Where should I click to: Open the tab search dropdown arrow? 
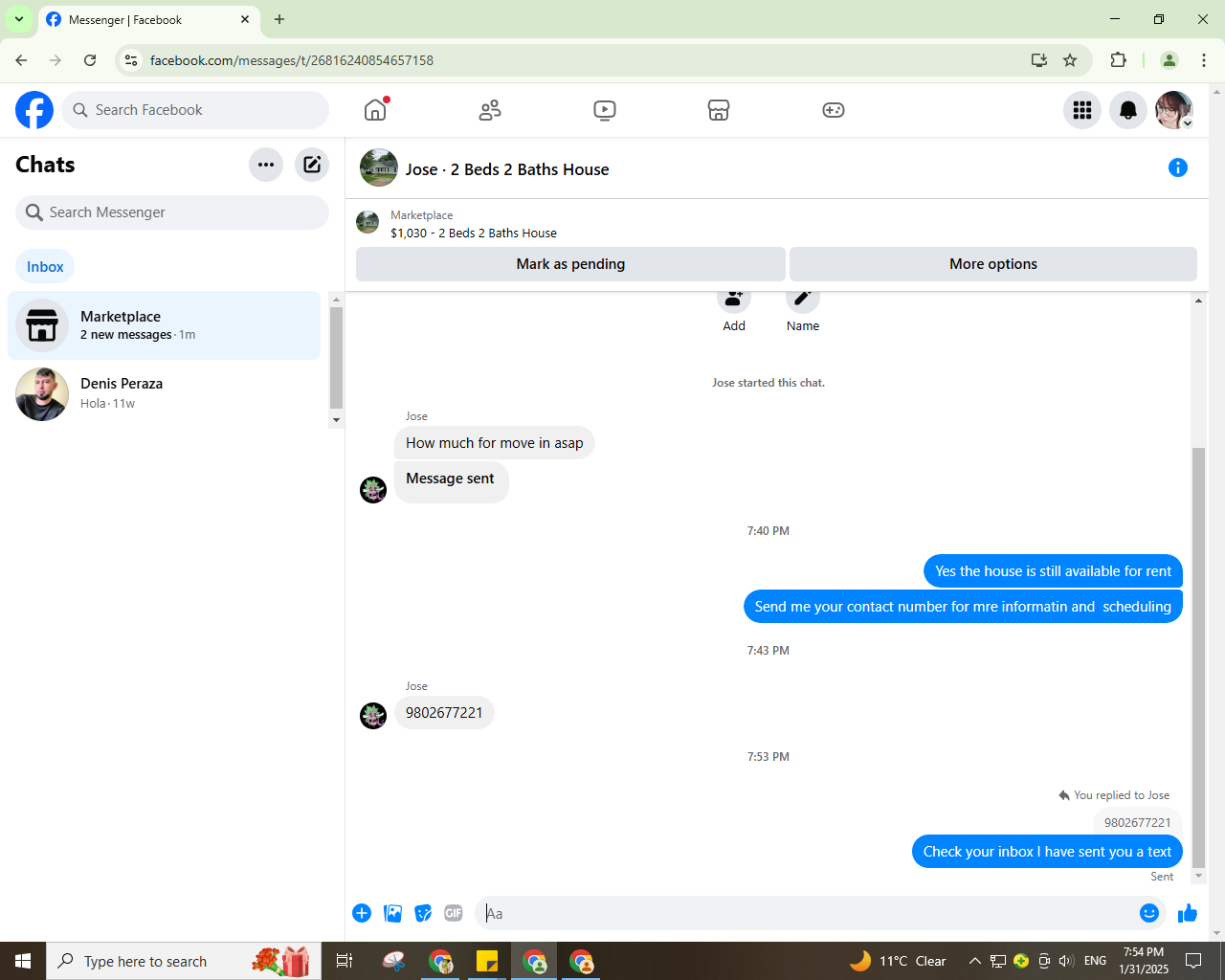click(x=19, y=19)
